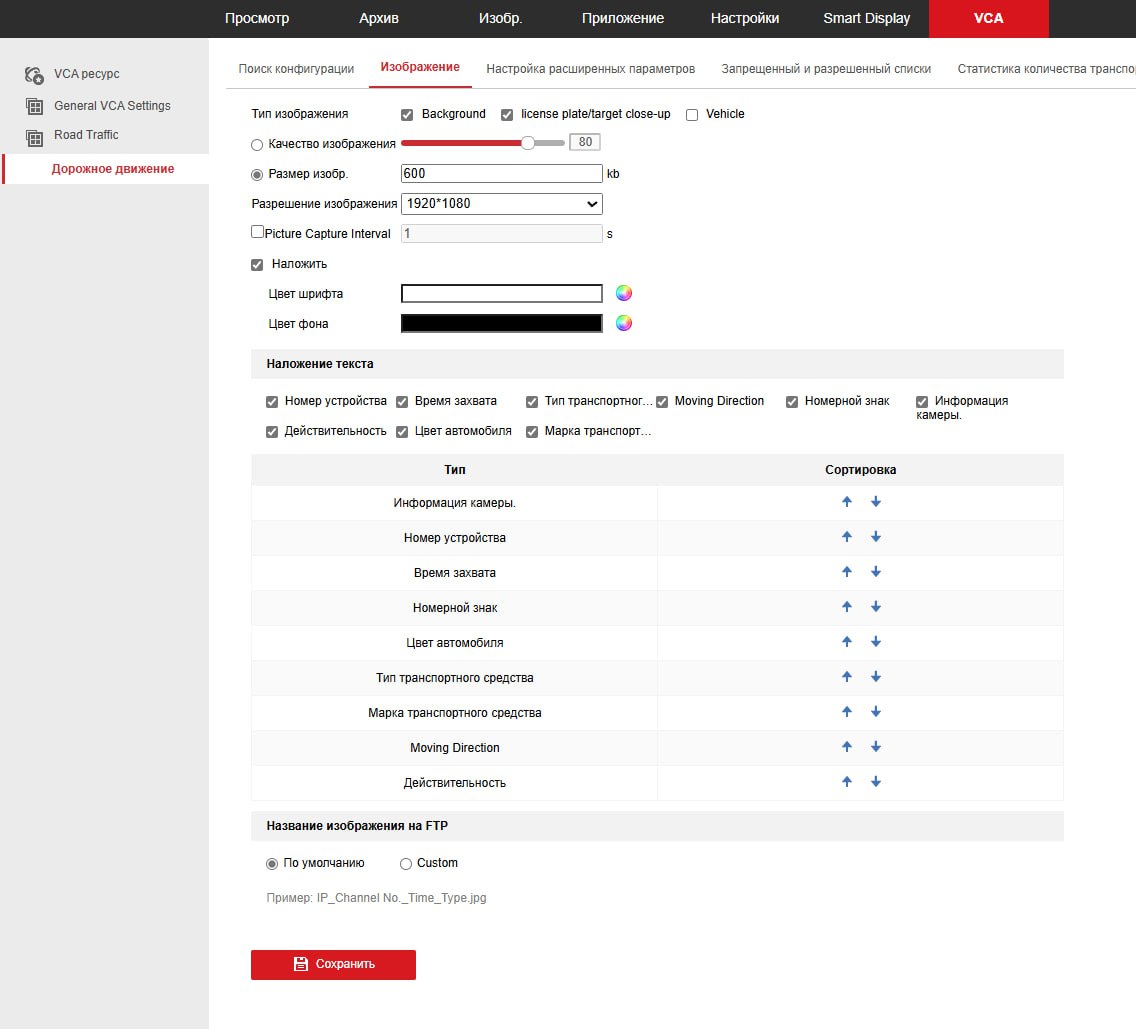1136x1029 pixels.
Task: Click the VCA ресурс sidebar icon
Action: (x=34, y=75)
